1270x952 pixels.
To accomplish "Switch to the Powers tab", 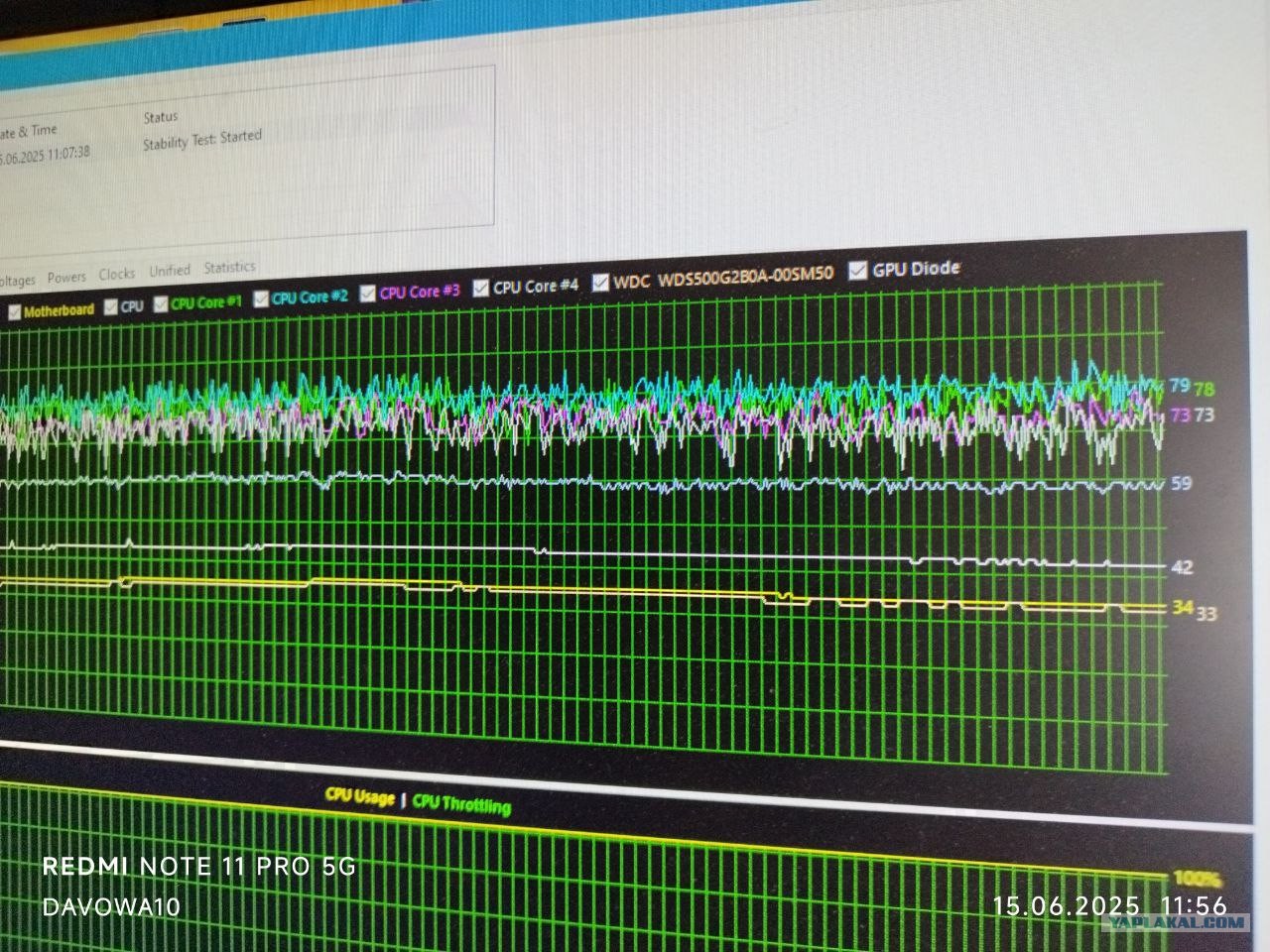I will [x=66, y=278].
